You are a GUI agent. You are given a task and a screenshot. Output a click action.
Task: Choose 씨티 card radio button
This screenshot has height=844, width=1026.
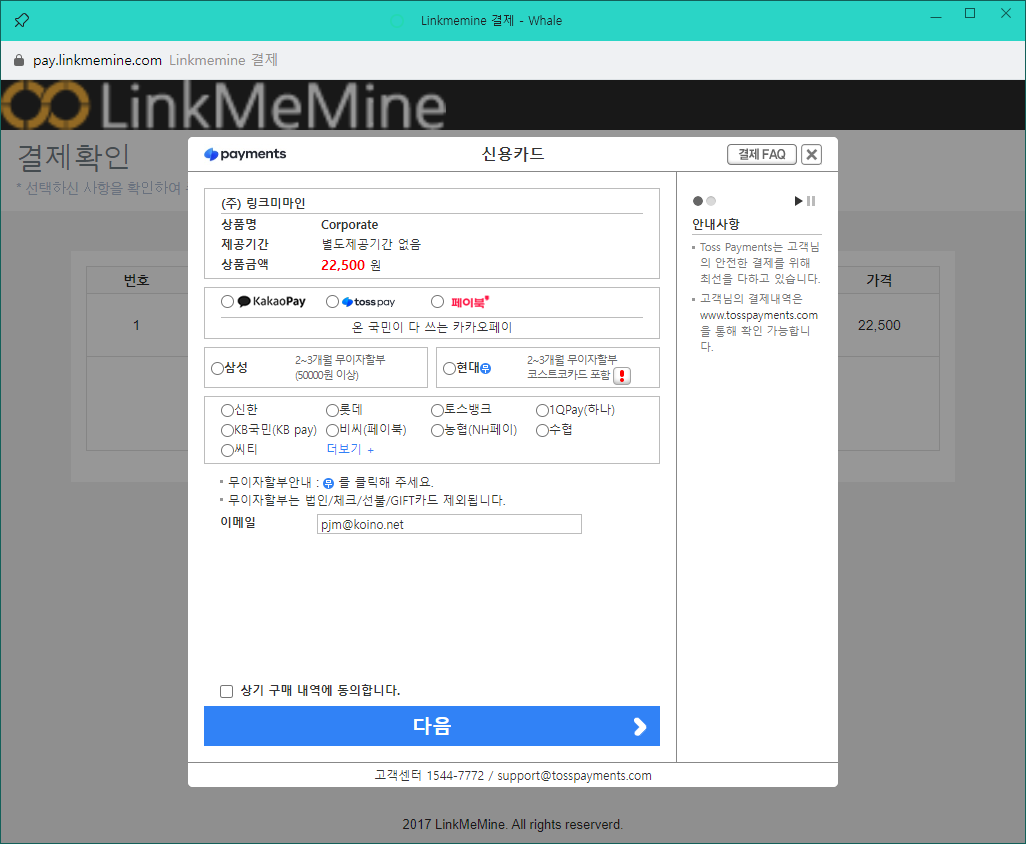click(227, 450)
